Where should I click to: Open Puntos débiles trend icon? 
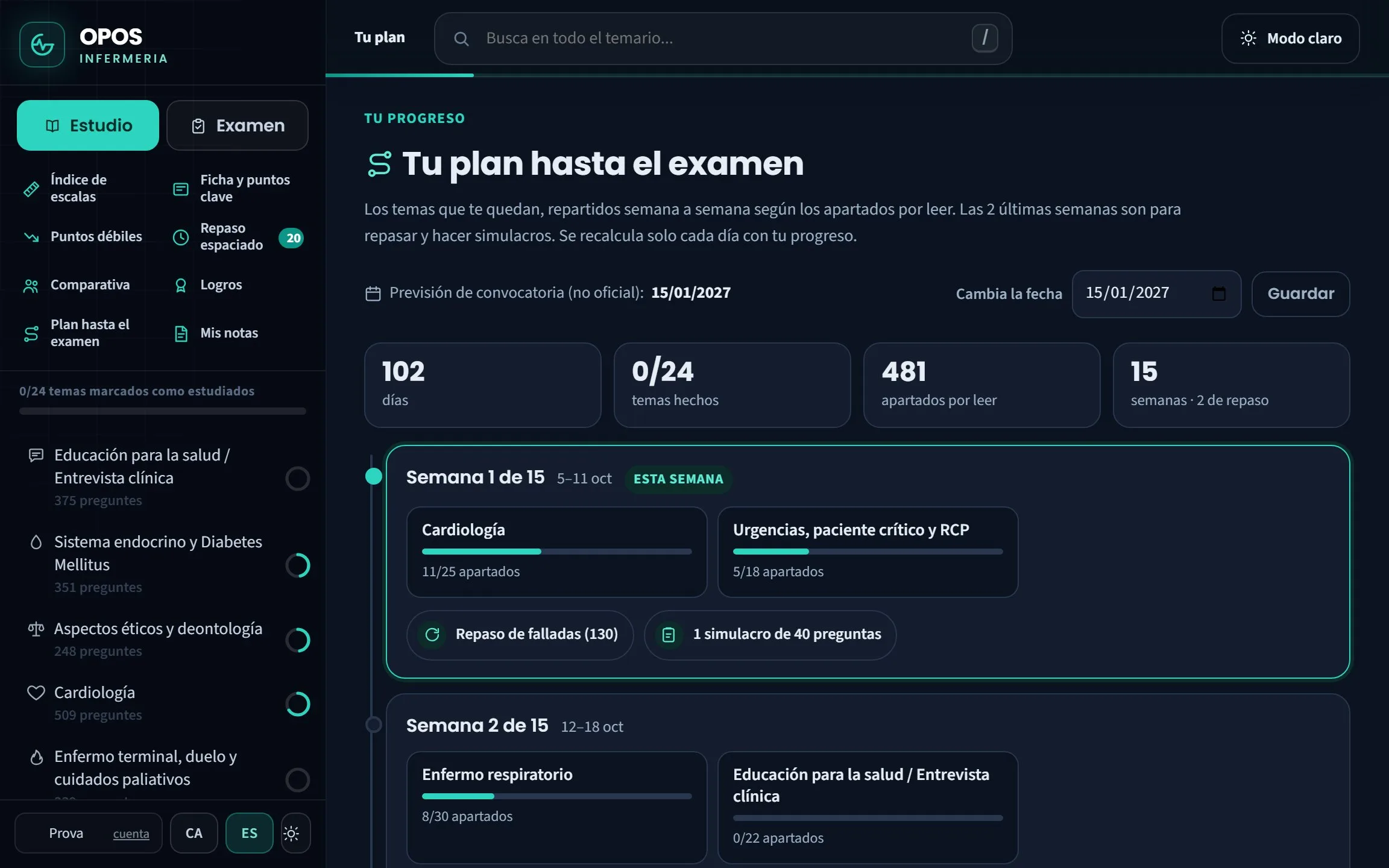(x=31, y=237)
